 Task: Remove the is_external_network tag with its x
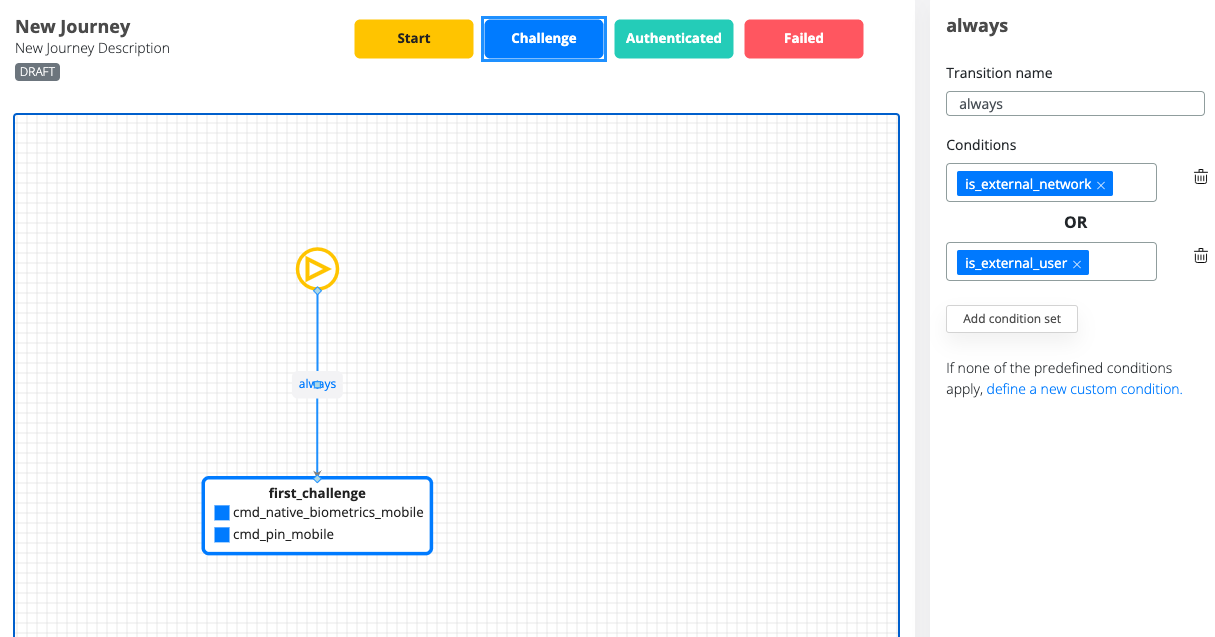click(1101, 185)
